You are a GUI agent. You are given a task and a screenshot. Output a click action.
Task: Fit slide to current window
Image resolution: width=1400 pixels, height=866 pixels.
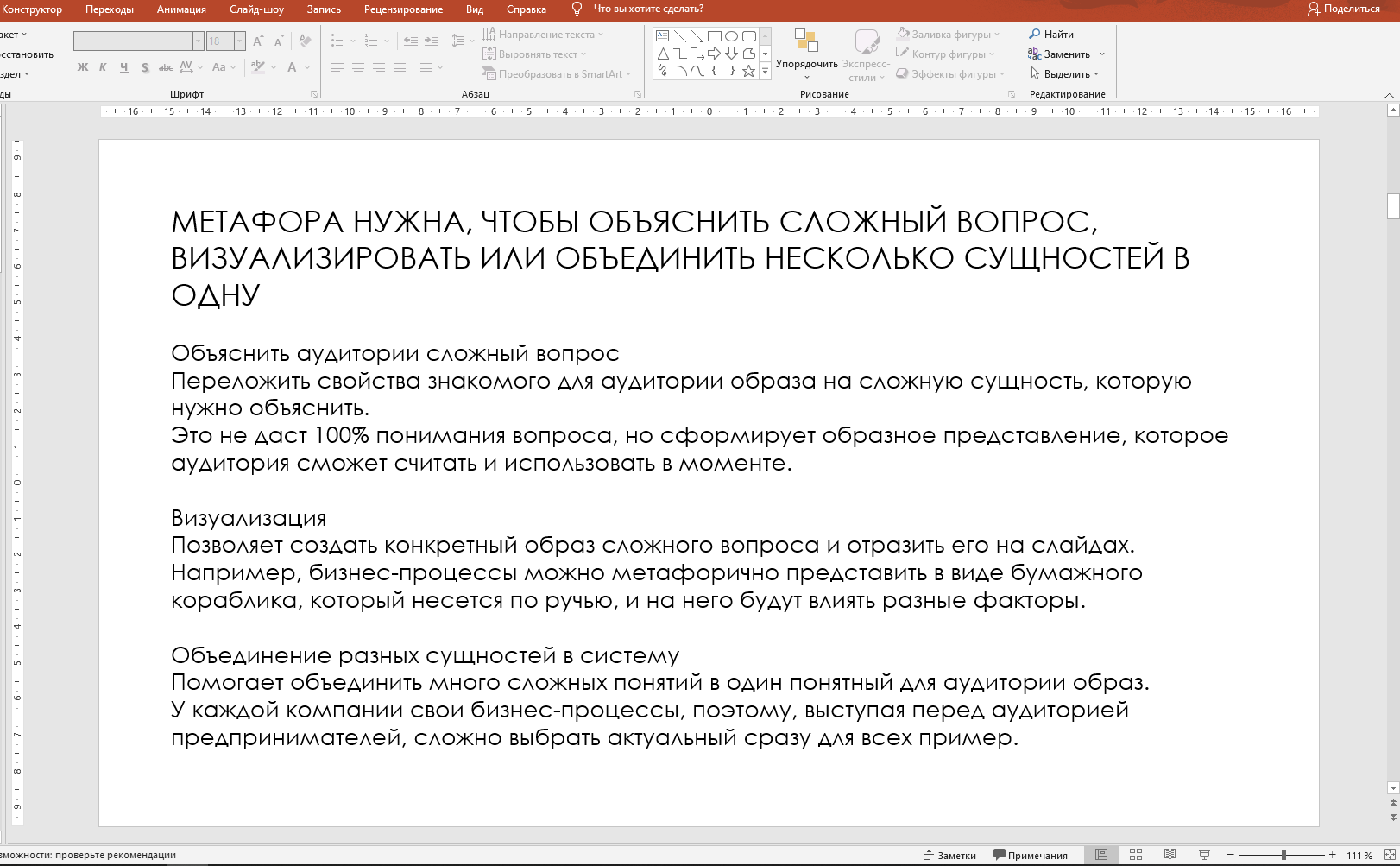(1388, 855)
